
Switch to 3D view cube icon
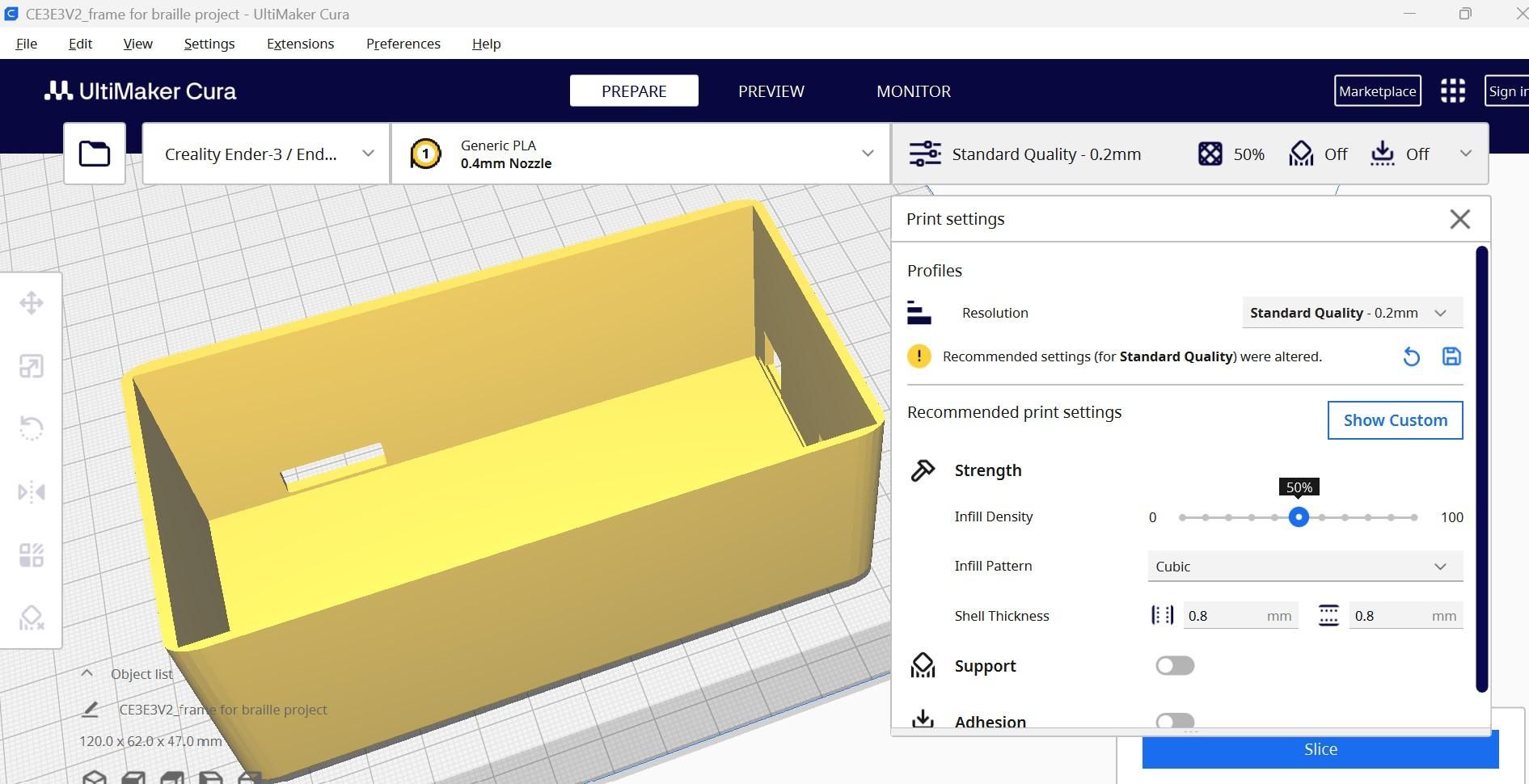95,778
